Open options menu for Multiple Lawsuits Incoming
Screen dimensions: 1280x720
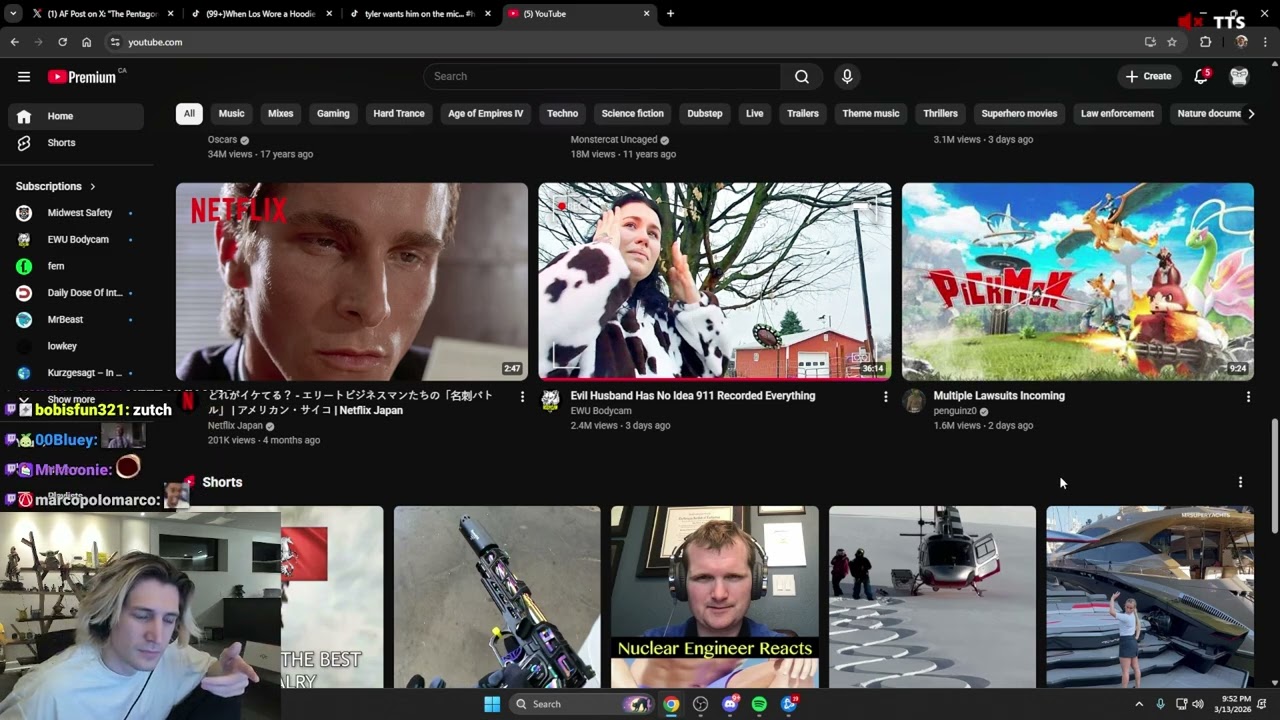1248,397
